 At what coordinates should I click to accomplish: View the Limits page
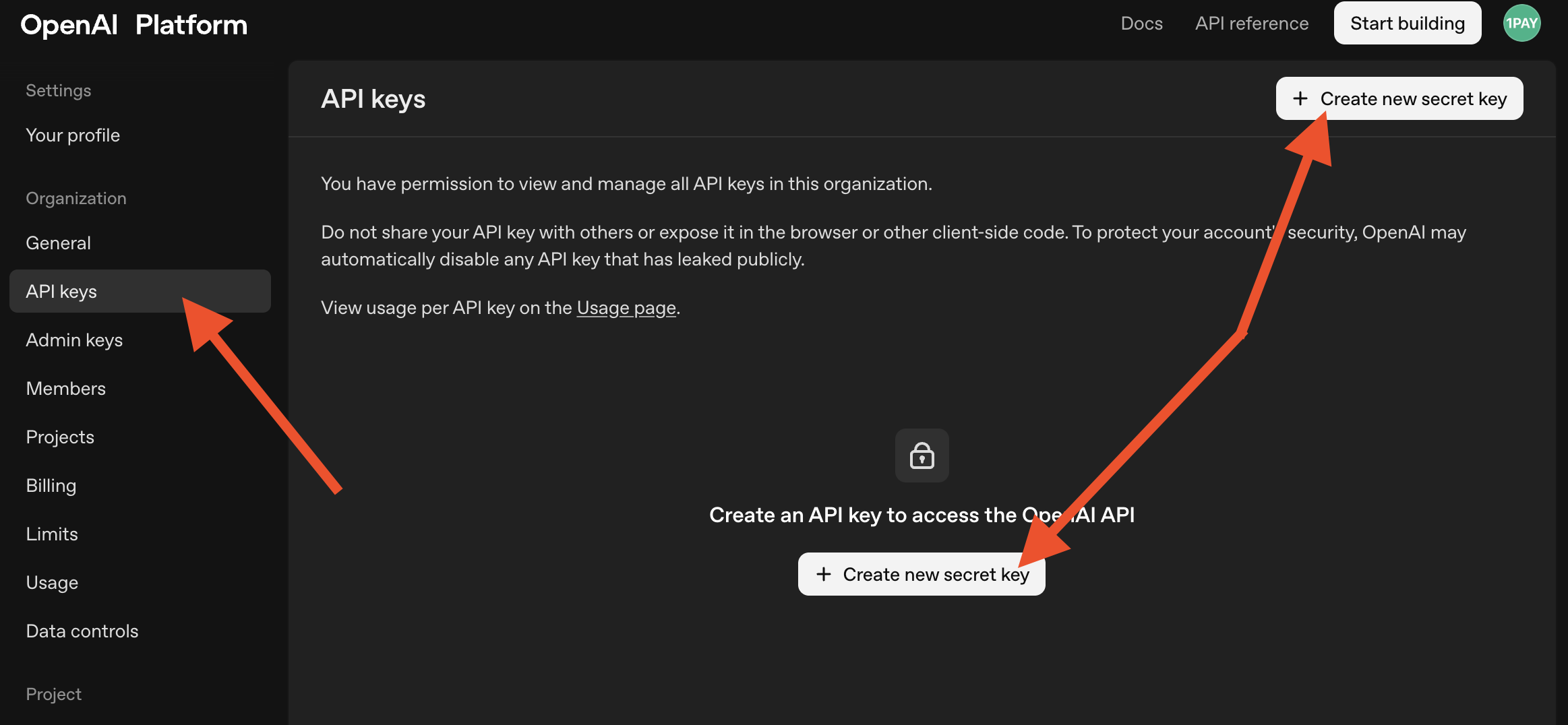coord(52,534)
